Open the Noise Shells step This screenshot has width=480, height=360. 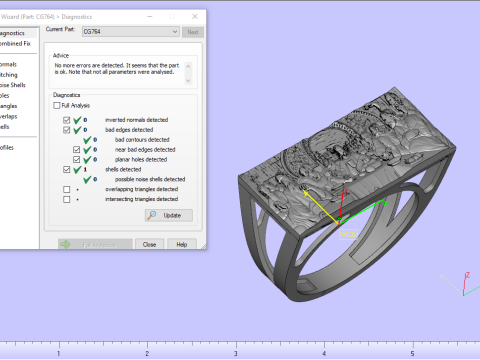(x=13, y=85)
